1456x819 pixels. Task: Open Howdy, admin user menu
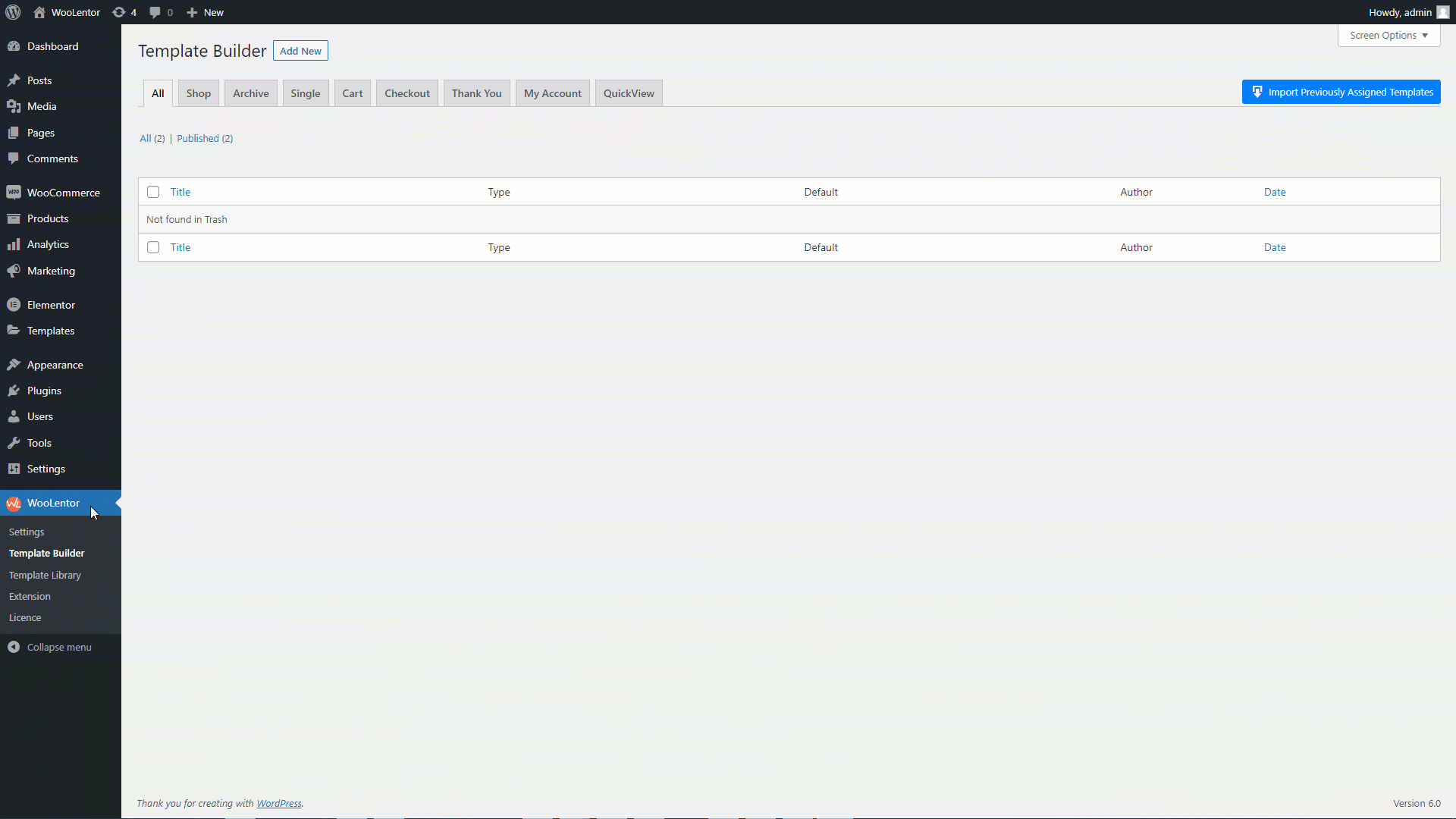(x=1408, y=12)
